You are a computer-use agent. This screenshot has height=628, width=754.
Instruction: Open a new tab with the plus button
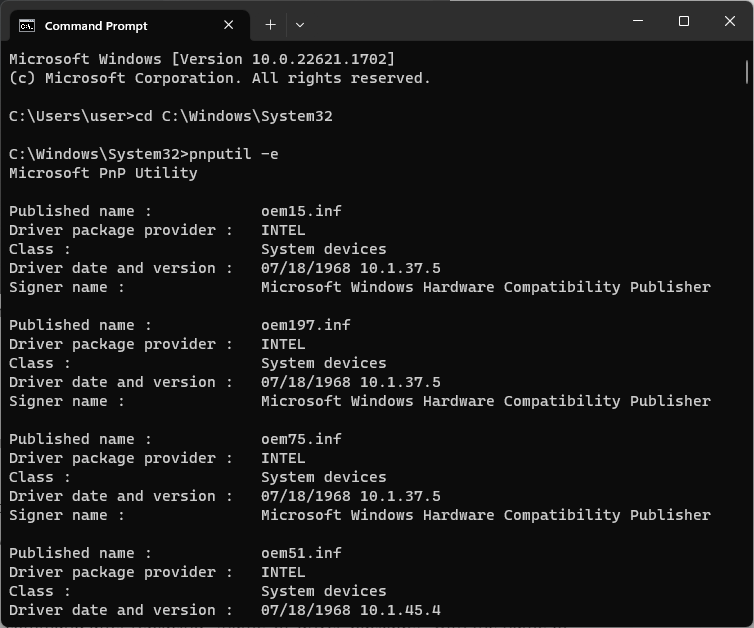[270, 25]
